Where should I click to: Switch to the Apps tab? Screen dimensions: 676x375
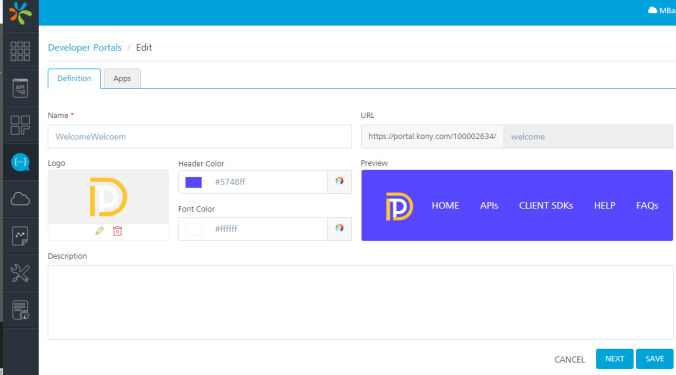122,78
